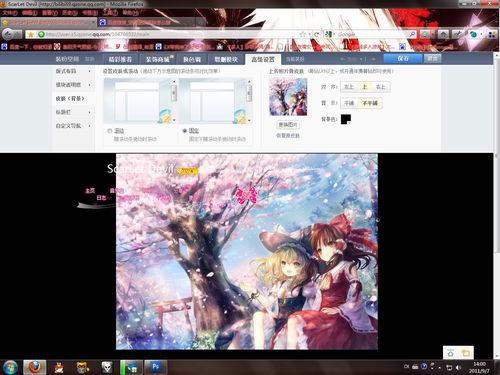Click the search magnifier in the Google box
500x375 pixels.
(412, 34)
